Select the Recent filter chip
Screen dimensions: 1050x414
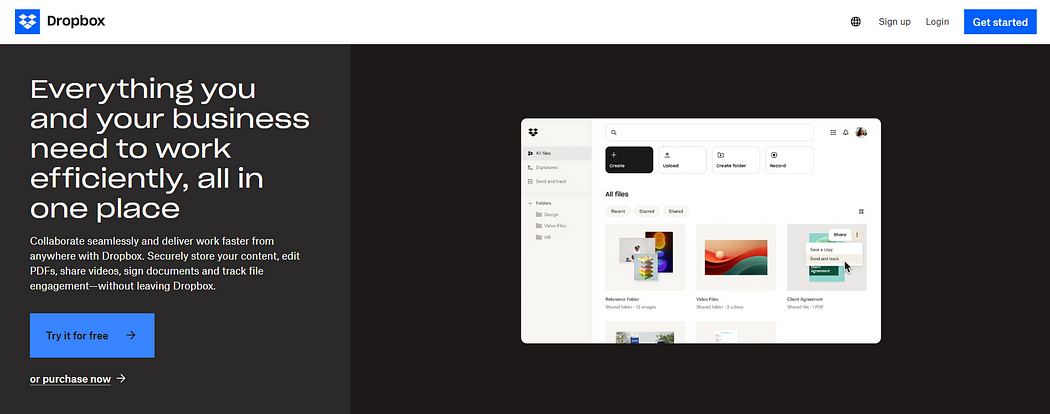[x=617, y=211]
